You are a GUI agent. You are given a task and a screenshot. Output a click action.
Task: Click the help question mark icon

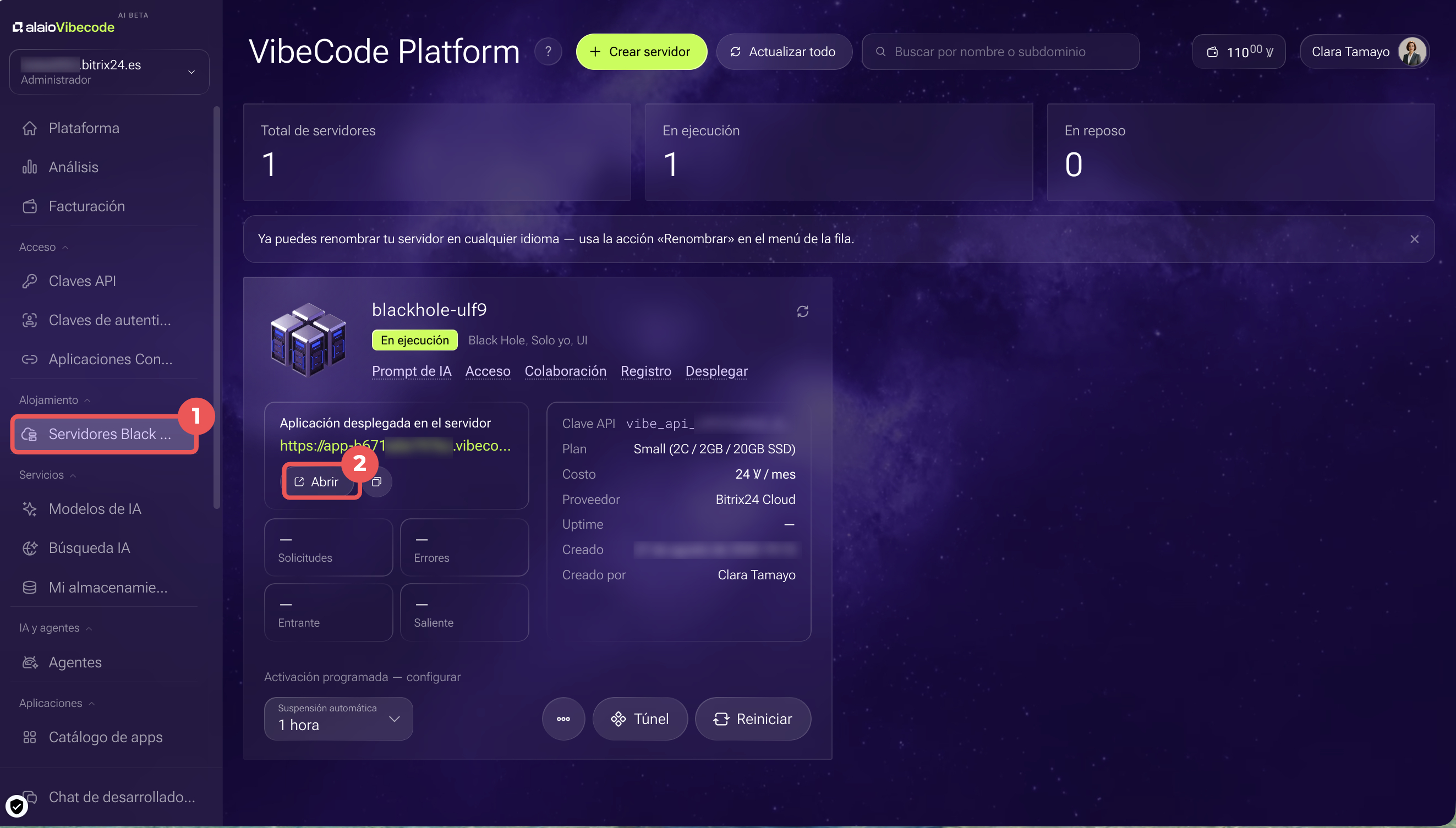pos(548,52)
